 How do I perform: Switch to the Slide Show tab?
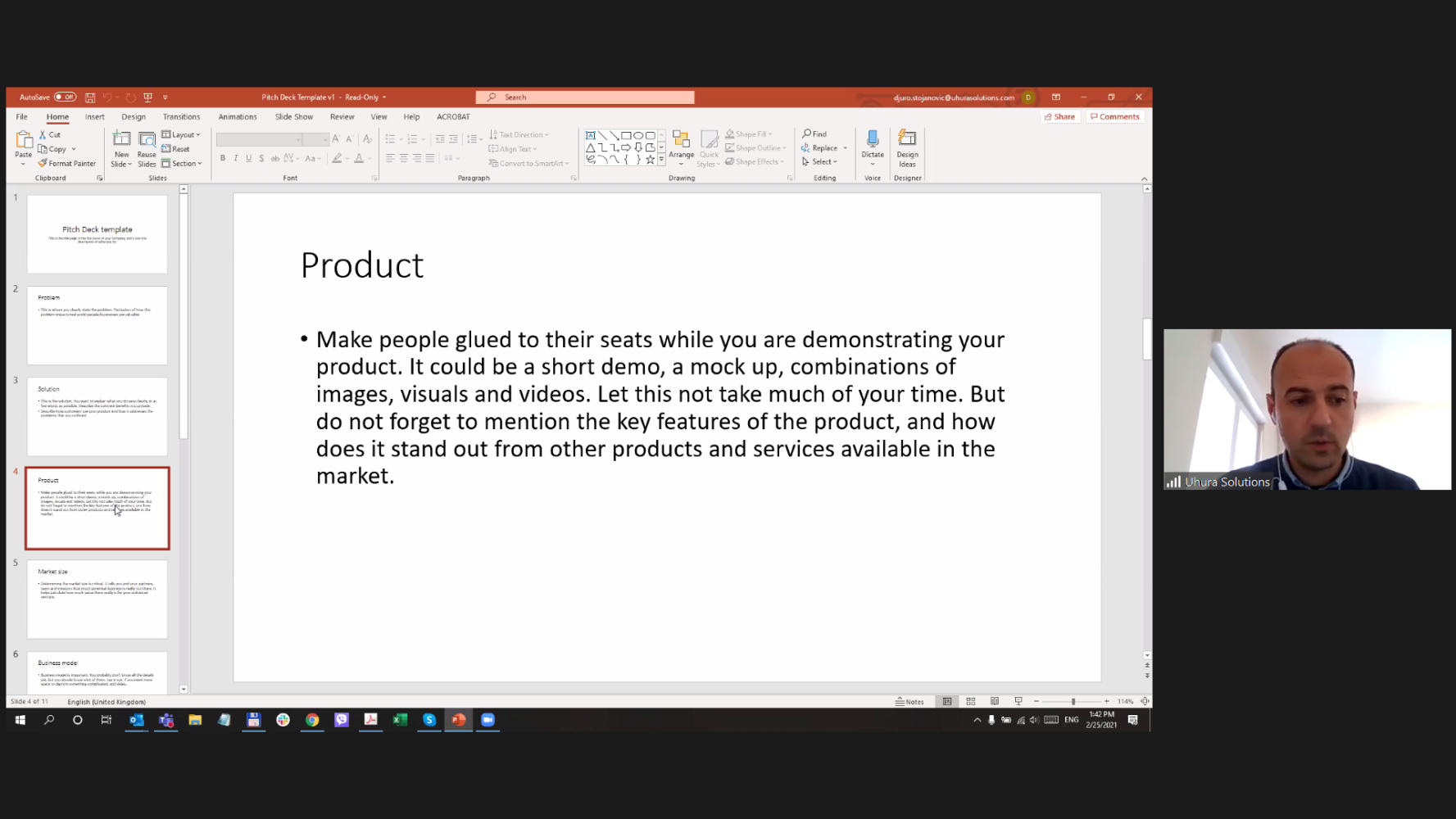coord(294,117)
